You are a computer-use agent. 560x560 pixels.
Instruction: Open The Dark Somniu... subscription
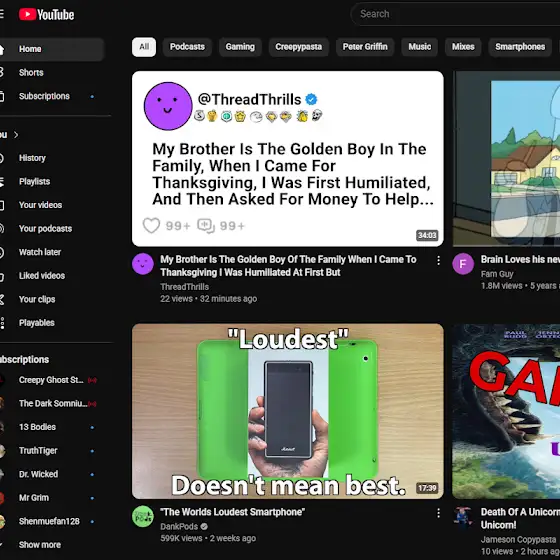[x=53, y=404]
